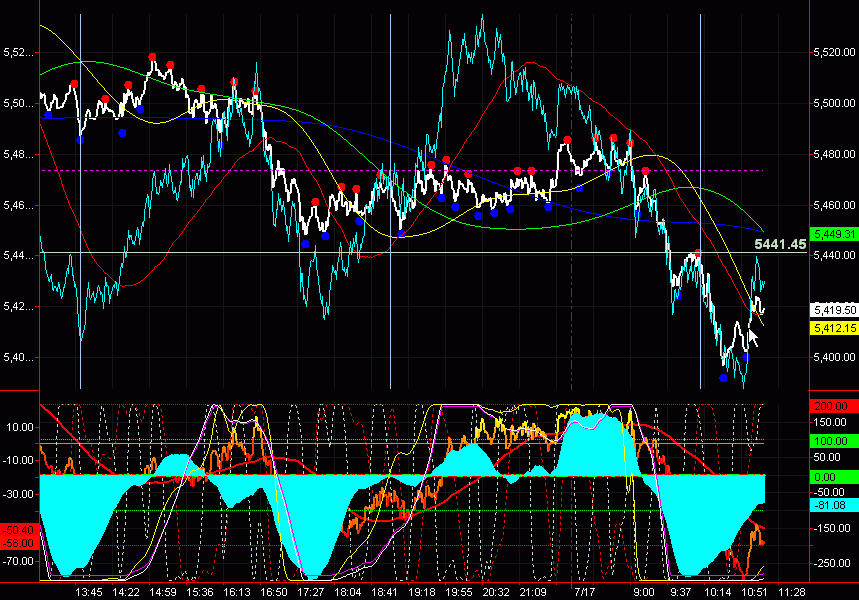Click the -250.00 indicator axis label

coord(832,563)
